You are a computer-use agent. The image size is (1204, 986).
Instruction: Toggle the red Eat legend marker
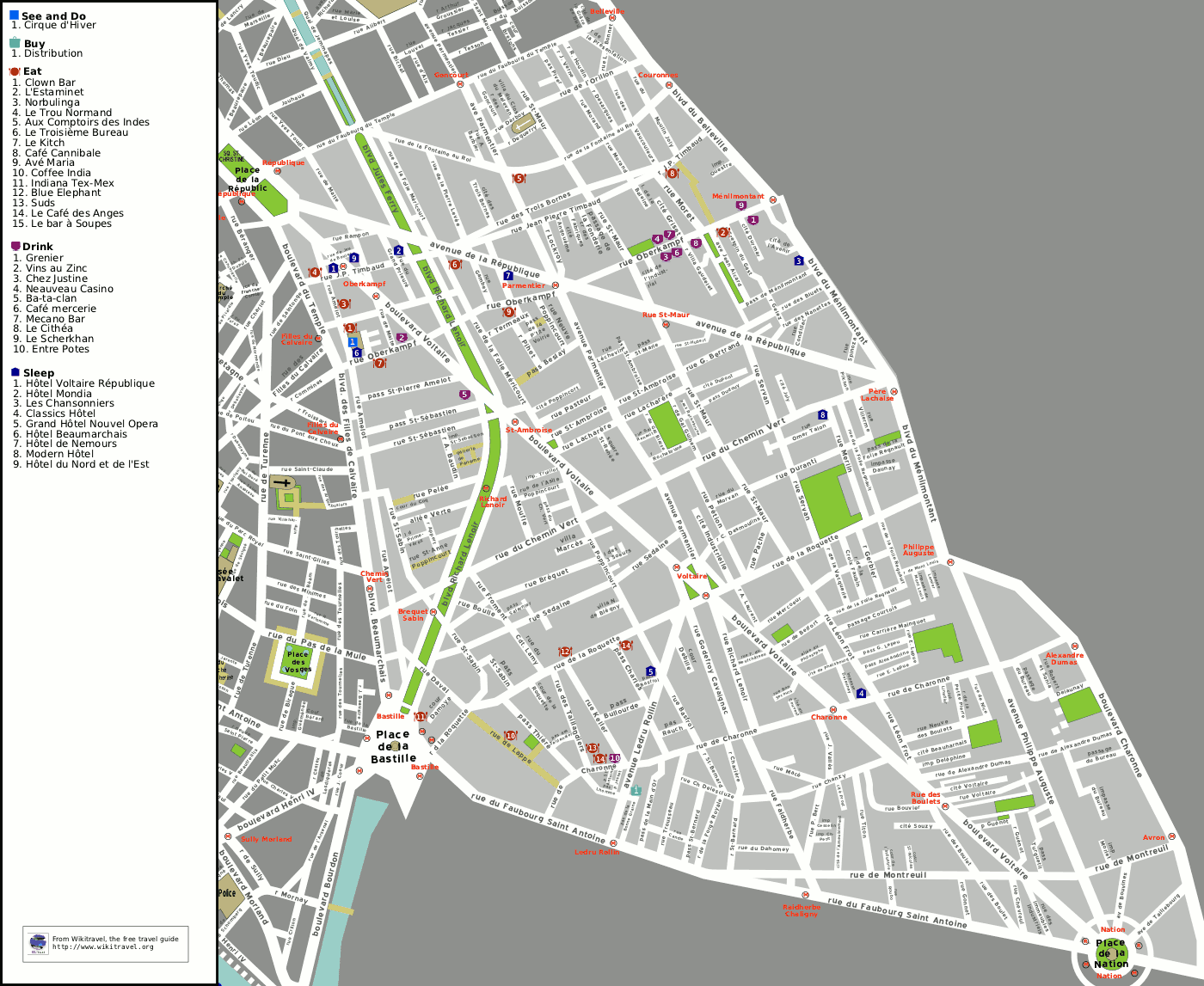pos(15,71)
